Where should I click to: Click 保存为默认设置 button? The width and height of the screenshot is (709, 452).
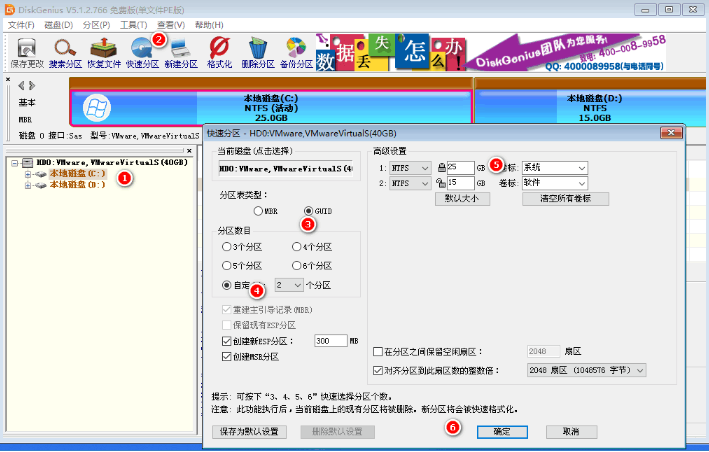point(249,432)
